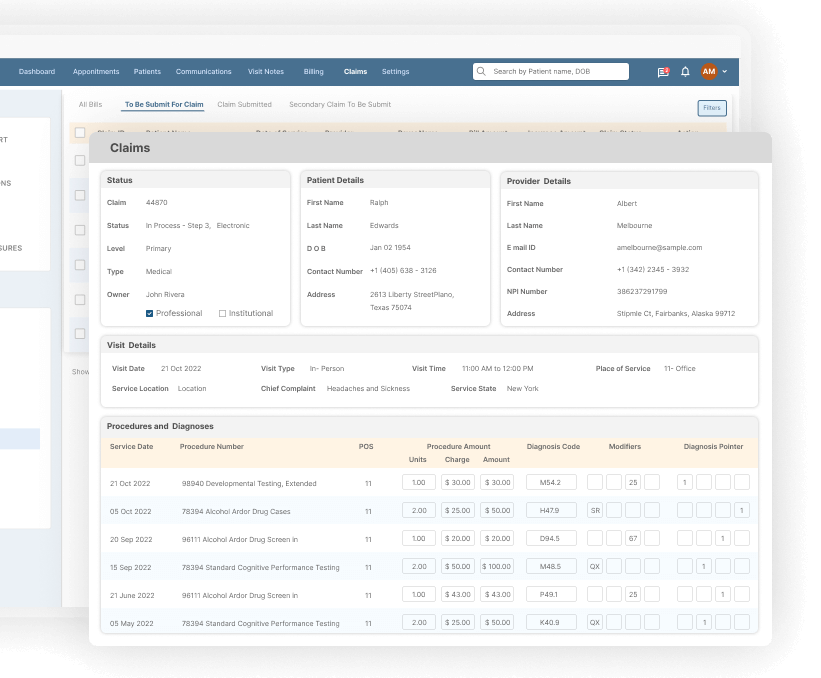Go to the Dashboard nav link
Image resolution: width=821 pixels, height=678 pixels.
(x=37, y=72)
